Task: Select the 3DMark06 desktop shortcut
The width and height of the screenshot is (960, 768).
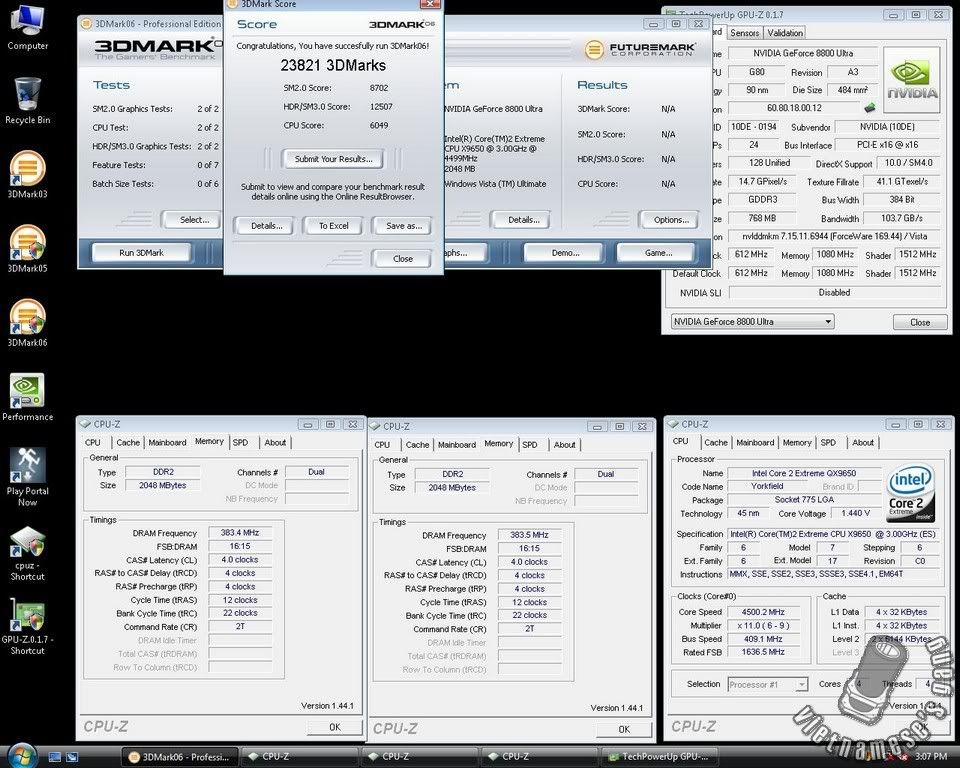Action: click(28, 323)
